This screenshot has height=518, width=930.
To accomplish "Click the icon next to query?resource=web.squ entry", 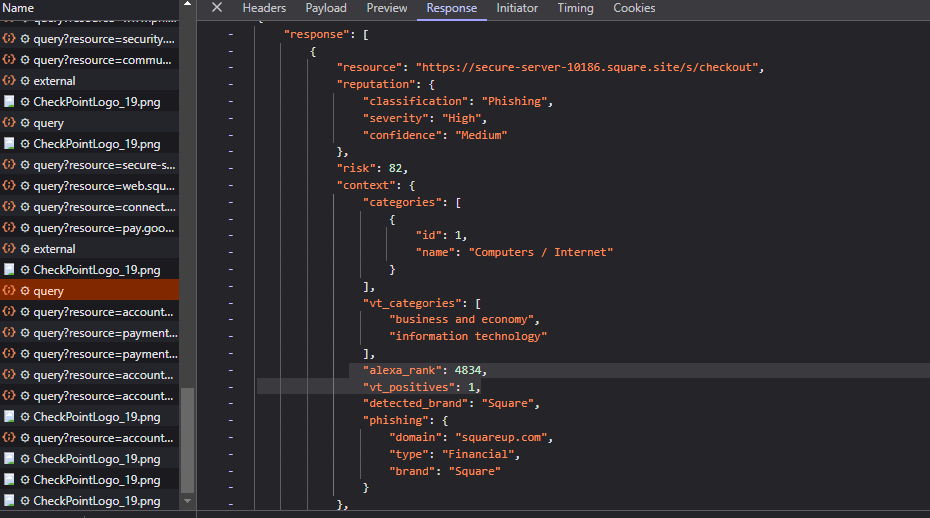I will (9, 186).
